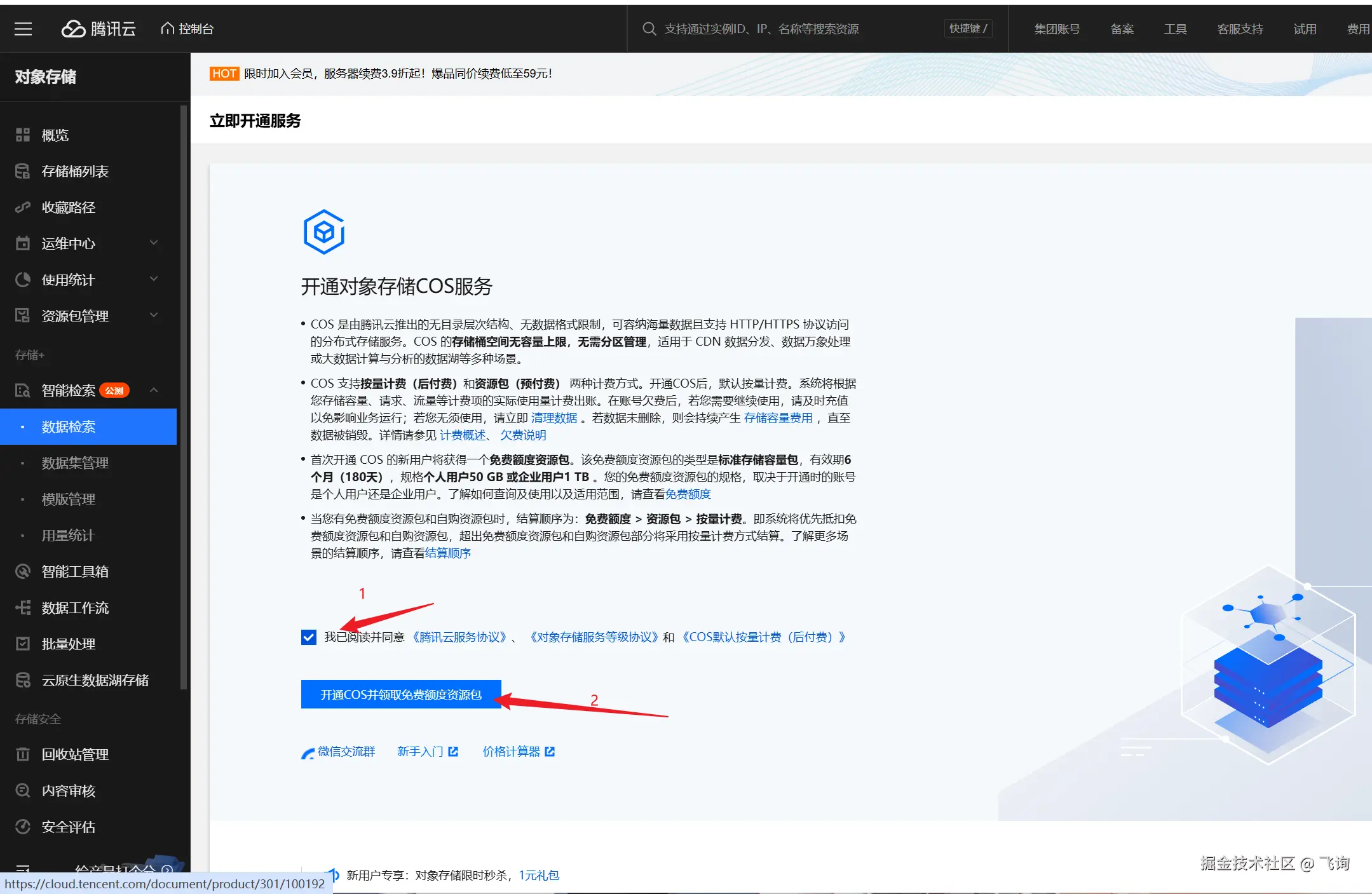Click the 收藏路径 link icon

click(23, 208)
